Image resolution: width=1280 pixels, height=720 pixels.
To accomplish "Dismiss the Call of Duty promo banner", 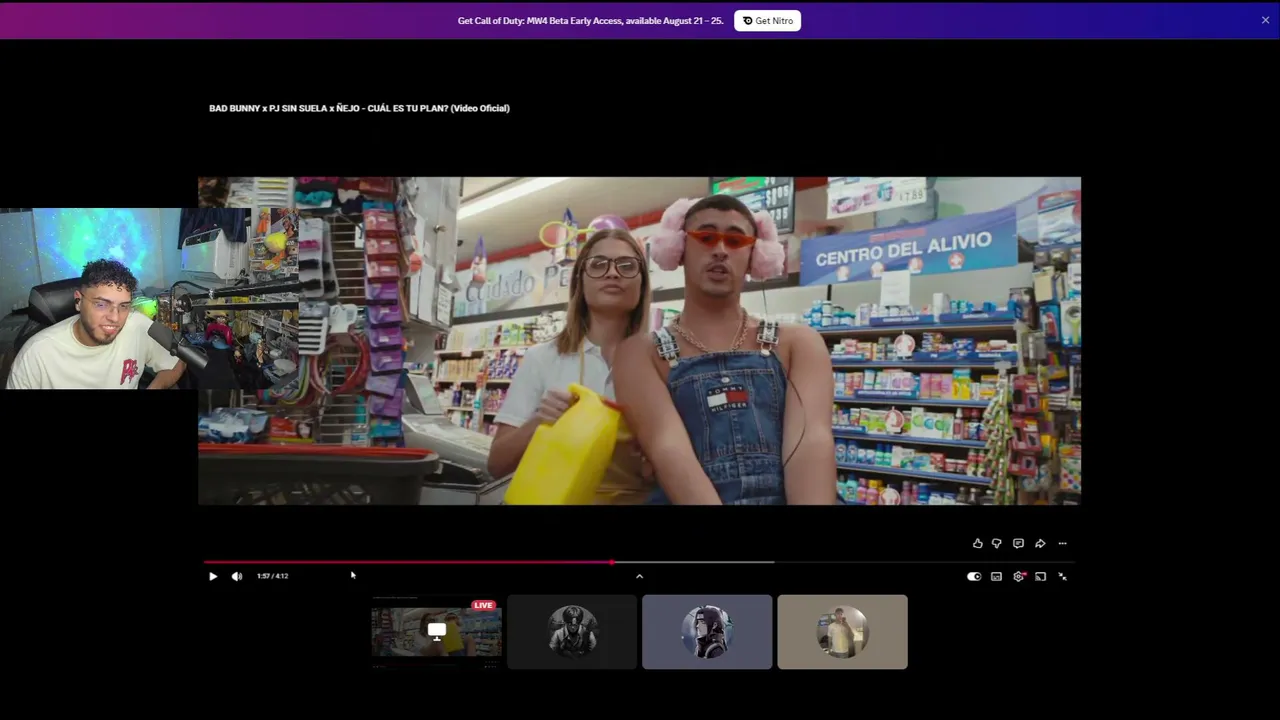I will pos(1265,20).
